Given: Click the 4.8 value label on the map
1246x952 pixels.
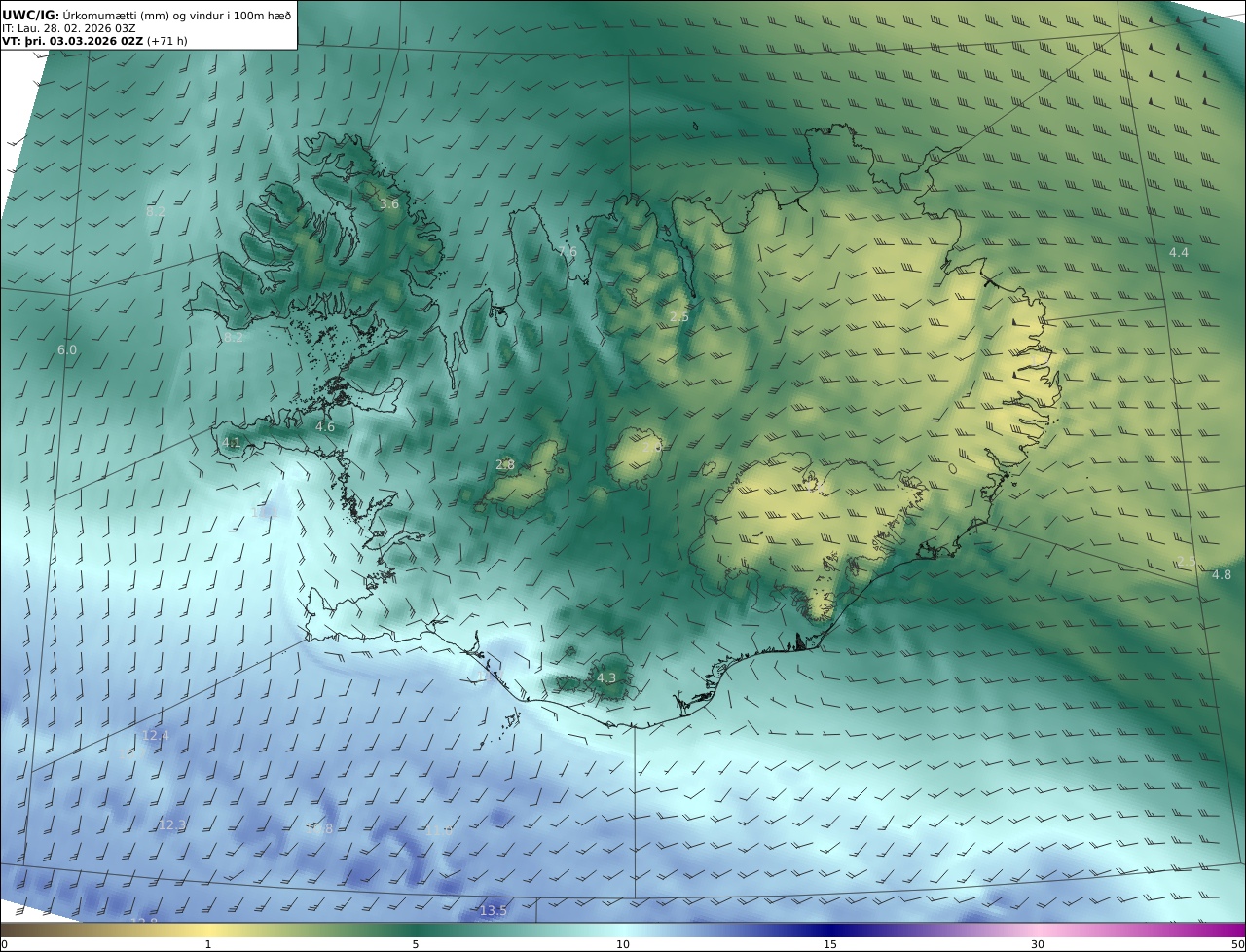Looking at the screenshot, I should point(1222,575).
